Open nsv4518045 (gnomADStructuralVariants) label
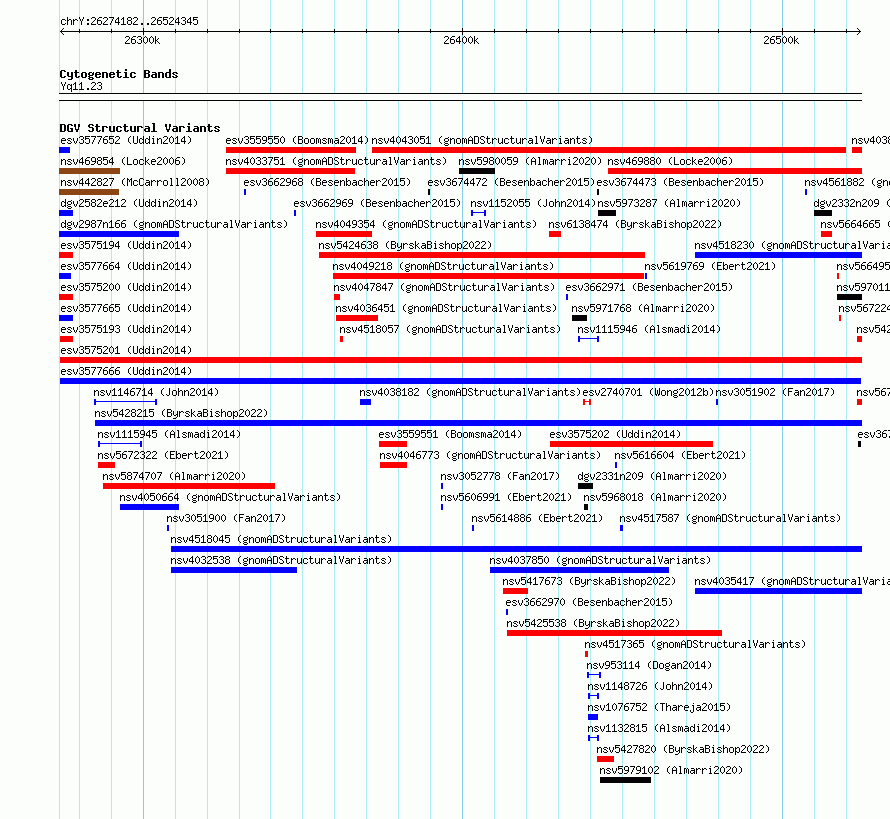890x819 pixels. coord(282,539)
